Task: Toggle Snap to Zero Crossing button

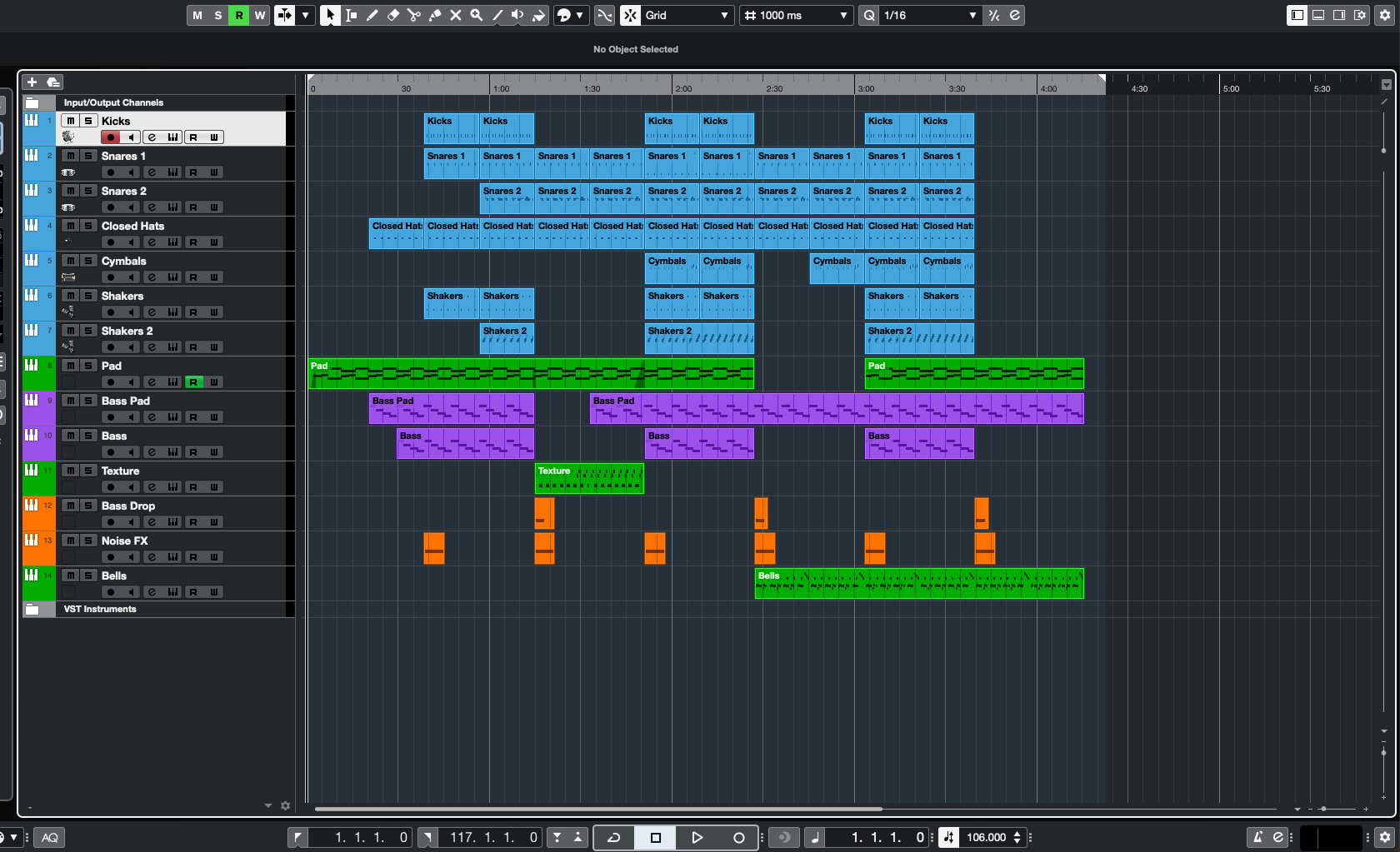Action: click(x=605, y=15)
